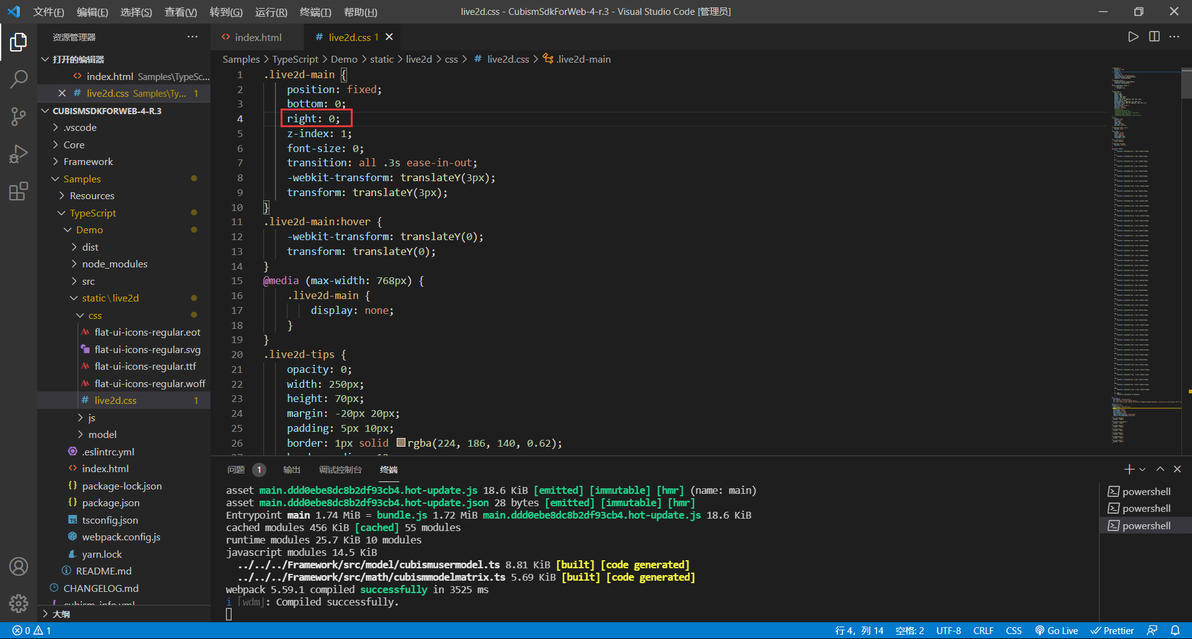Click the VS Code logo icon

tap(14, 11)
